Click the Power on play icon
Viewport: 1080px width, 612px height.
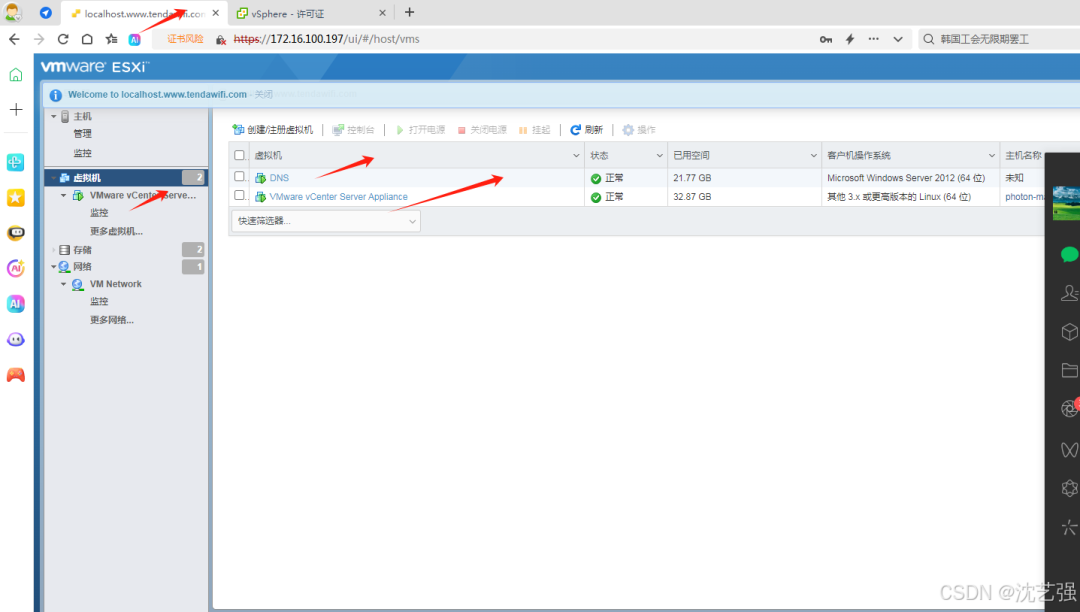[x=399, y=129]
